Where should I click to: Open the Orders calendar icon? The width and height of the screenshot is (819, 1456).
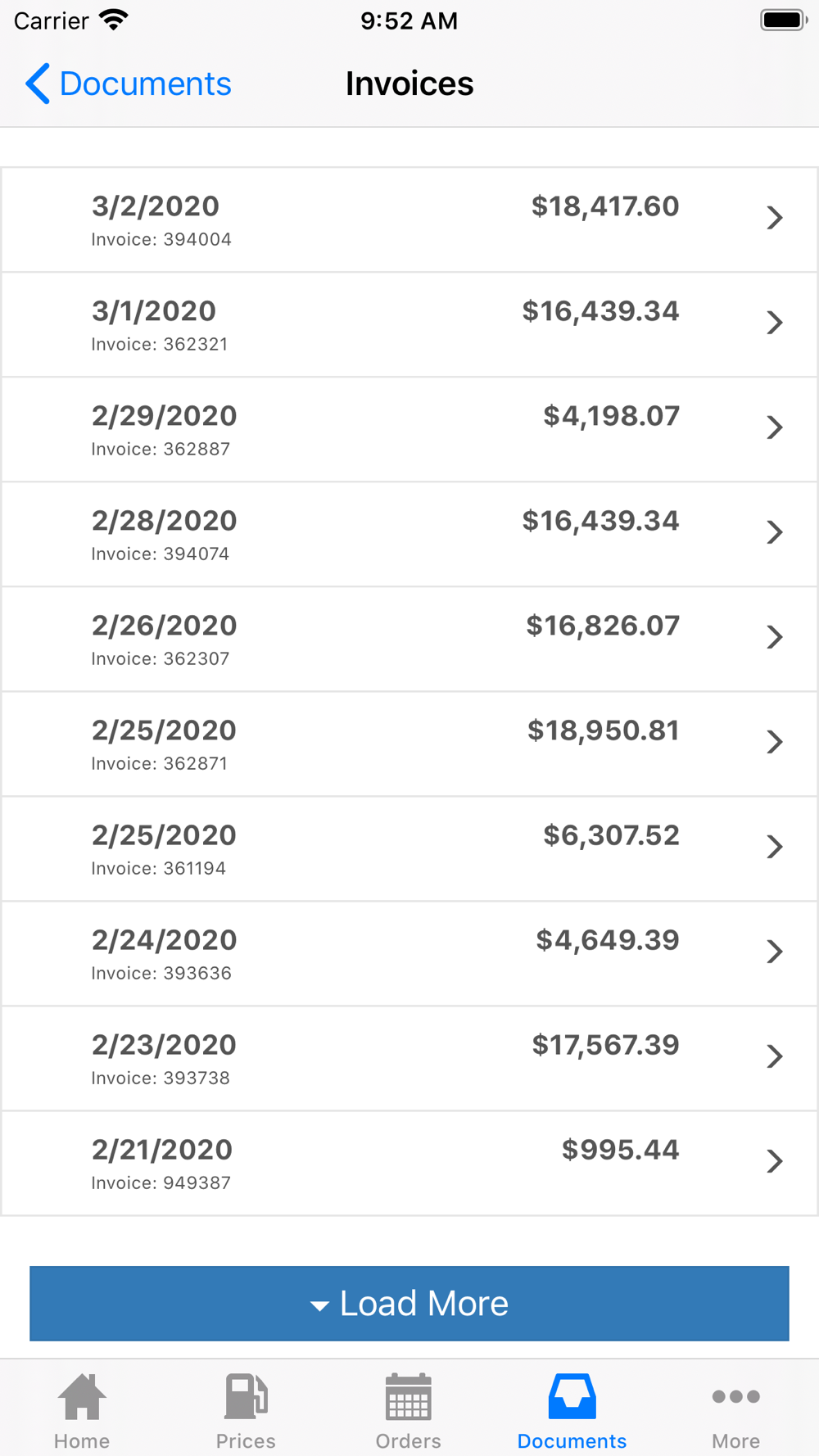click(409, 1396)
